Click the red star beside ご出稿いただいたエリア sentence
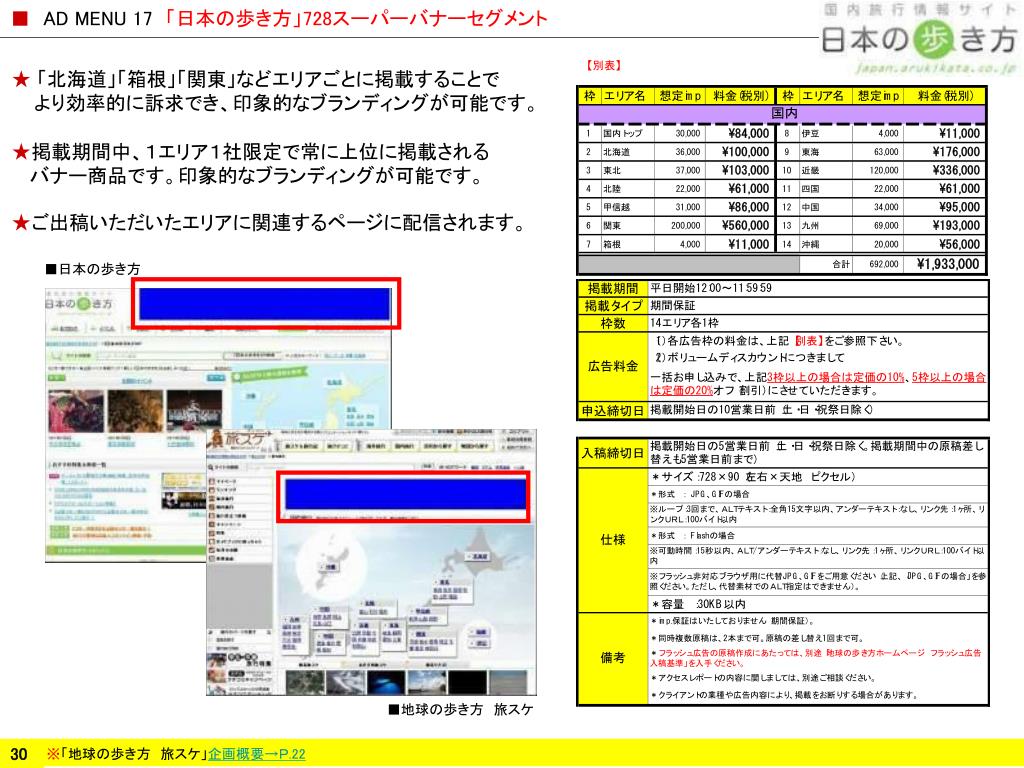The image size is (1024, 768). [x=22, y=223]
